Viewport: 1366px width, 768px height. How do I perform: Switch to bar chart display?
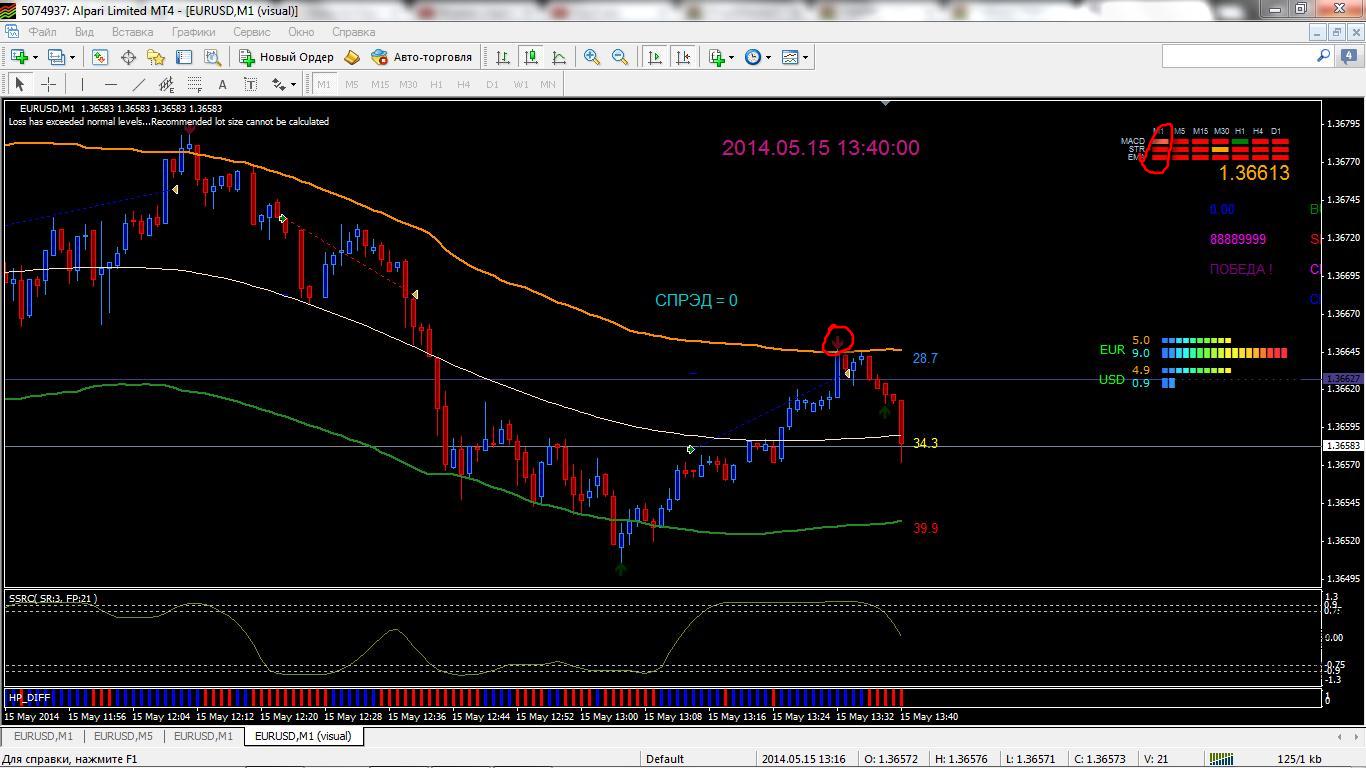(x=503, y=57)
